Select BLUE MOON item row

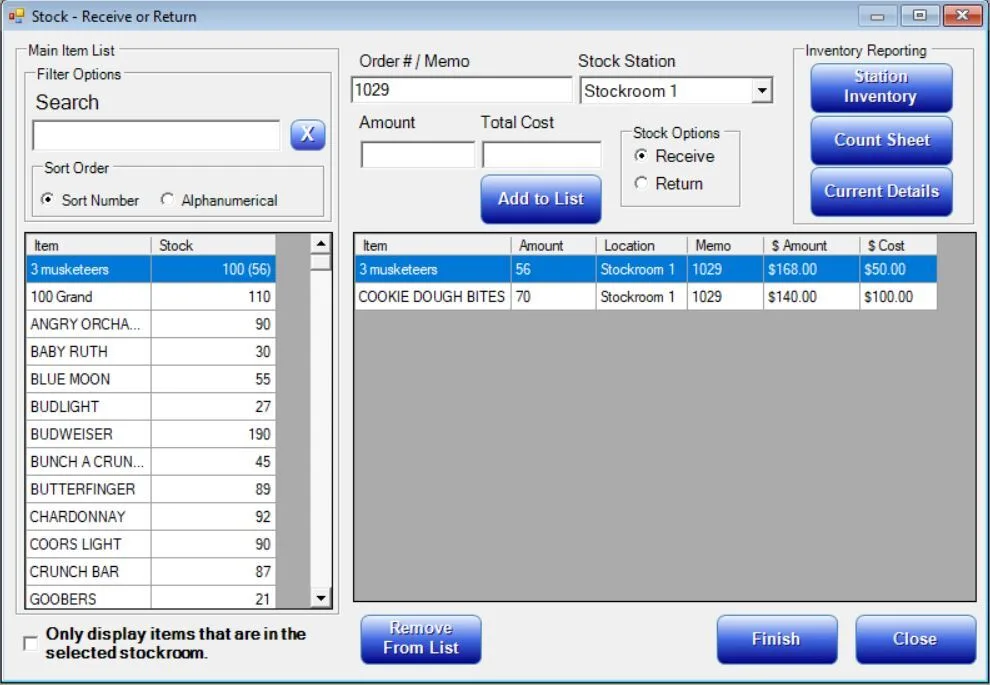(151, 379)
